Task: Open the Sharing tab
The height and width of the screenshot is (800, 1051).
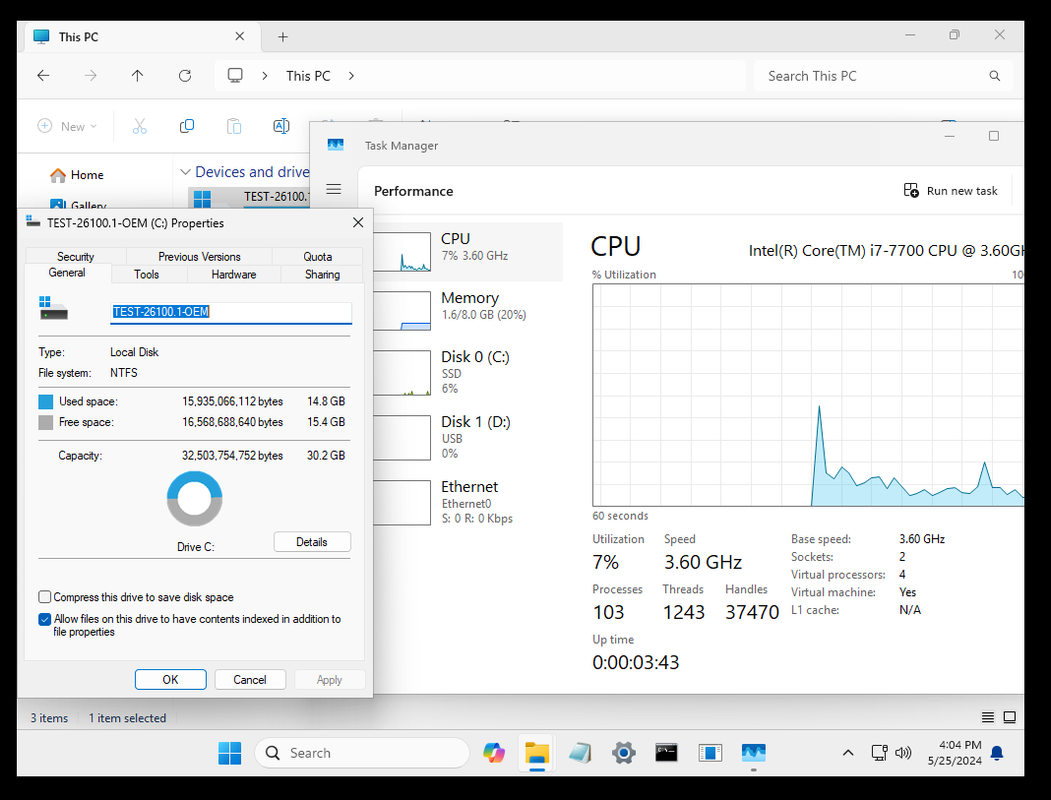Action: 322,274
